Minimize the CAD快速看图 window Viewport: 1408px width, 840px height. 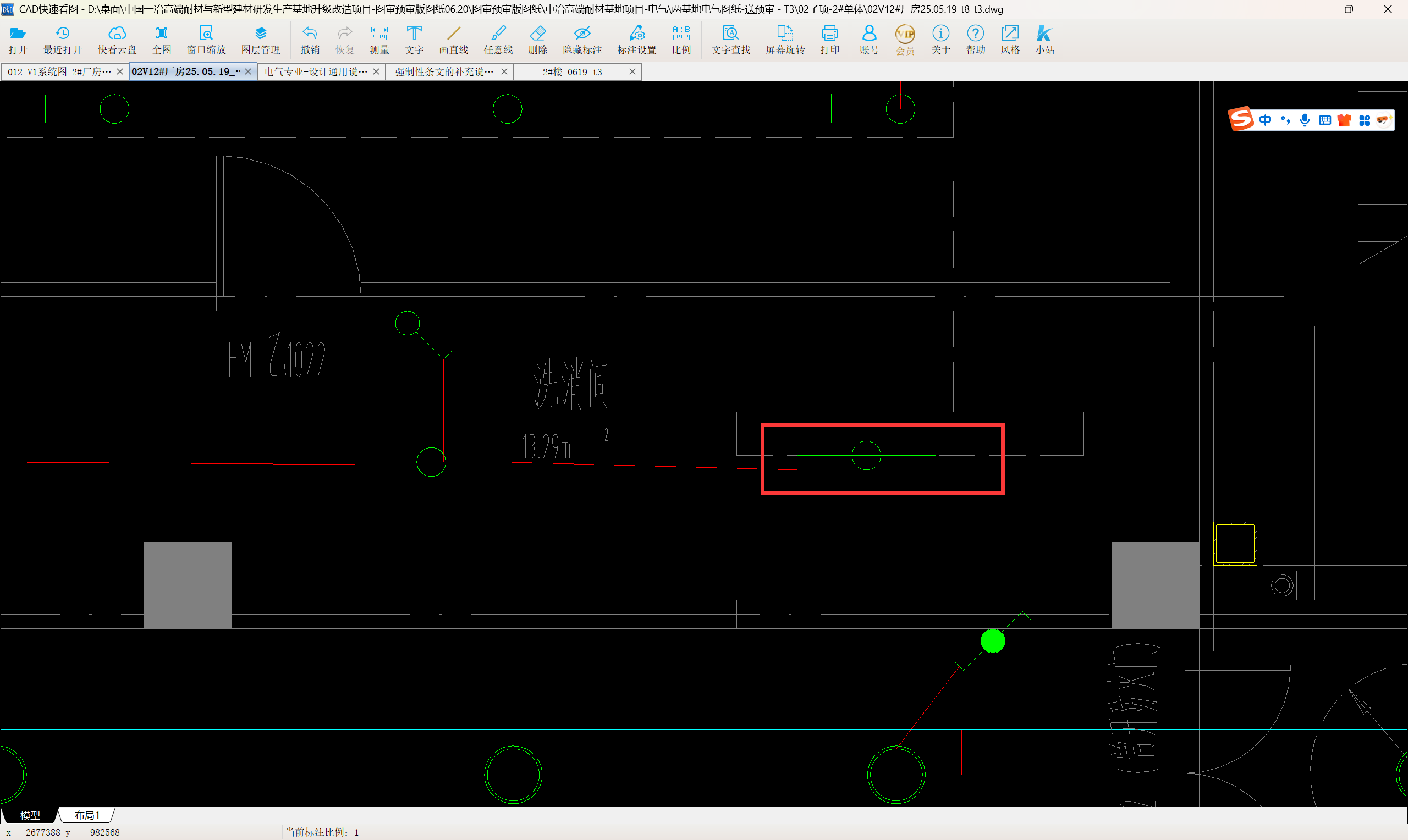tap(1311, 9)
